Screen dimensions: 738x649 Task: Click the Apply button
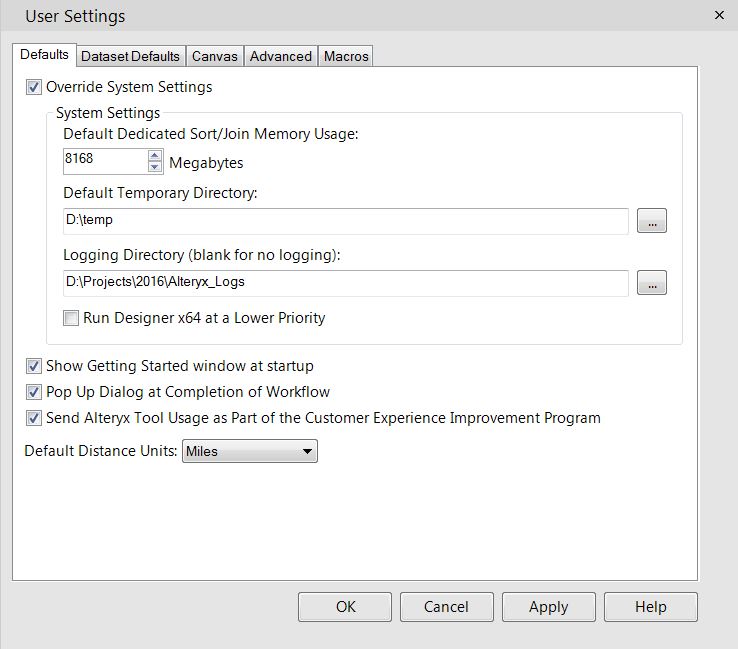point(548,607)
